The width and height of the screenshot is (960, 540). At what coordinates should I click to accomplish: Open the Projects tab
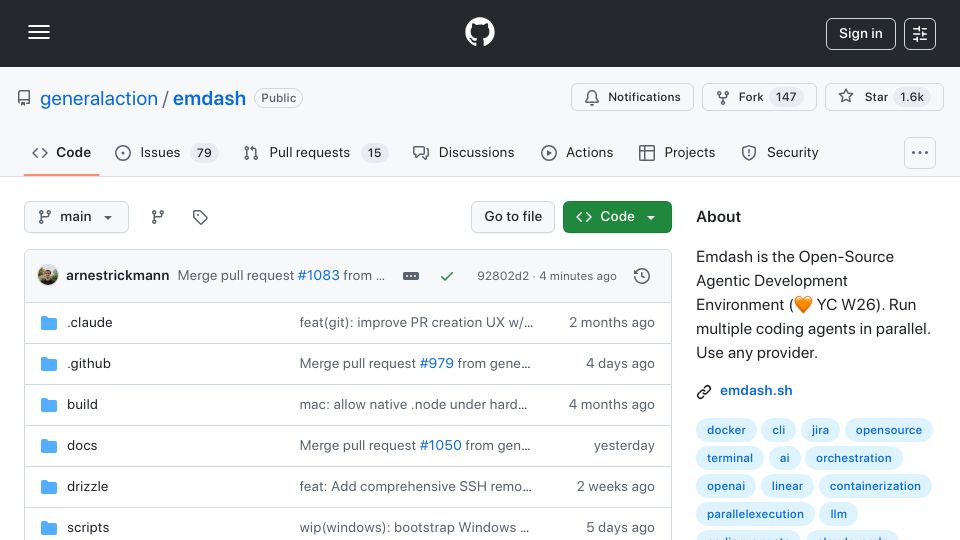click(x=677, y=152)
